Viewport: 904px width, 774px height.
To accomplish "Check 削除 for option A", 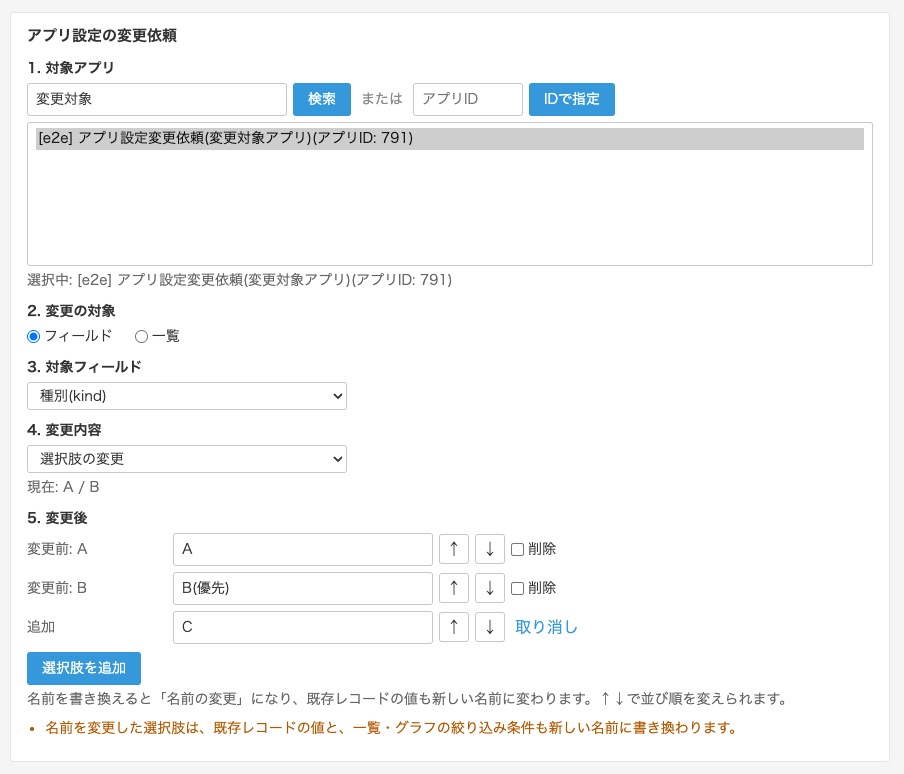I will pos(518,549).
